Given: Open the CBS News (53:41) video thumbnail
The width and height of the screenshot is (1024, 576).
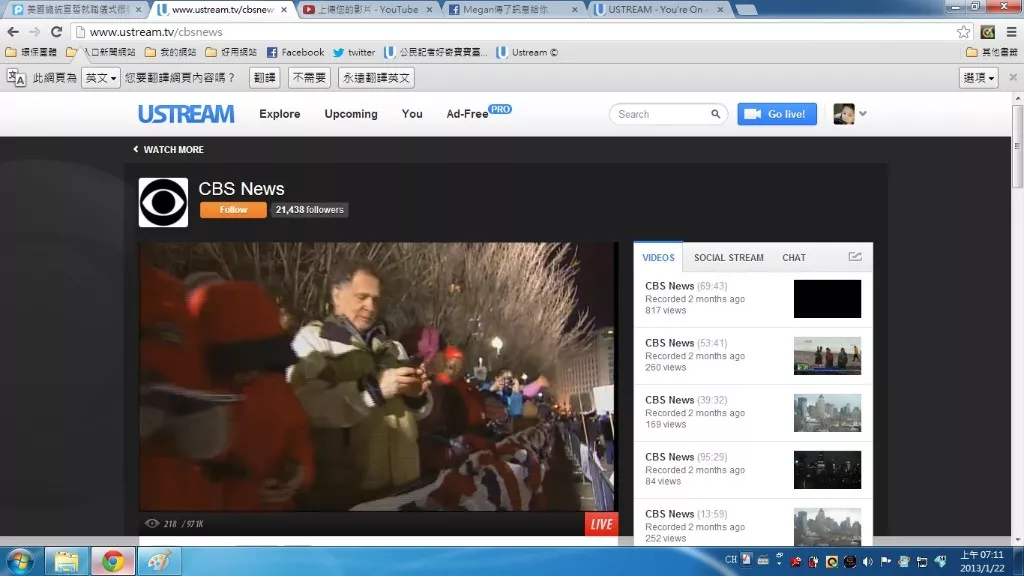Looking at the screenshot, I should click(827, 356).
